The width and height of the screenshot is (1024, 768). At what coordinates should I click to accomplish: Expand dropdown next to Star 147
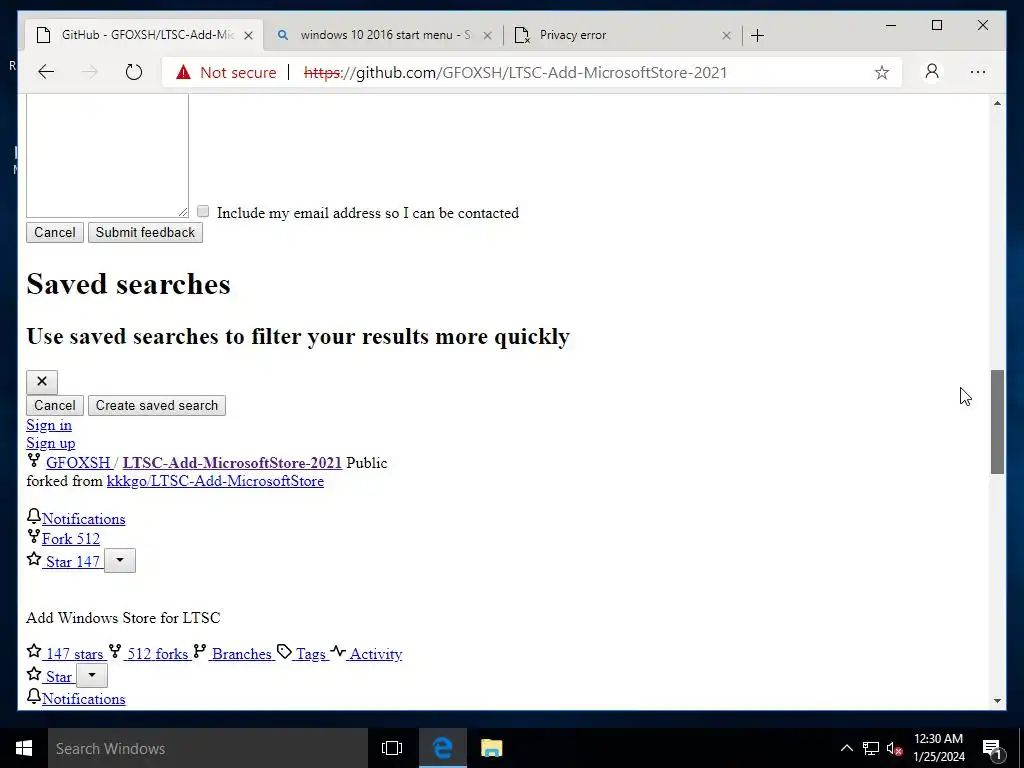click(120, 560)
